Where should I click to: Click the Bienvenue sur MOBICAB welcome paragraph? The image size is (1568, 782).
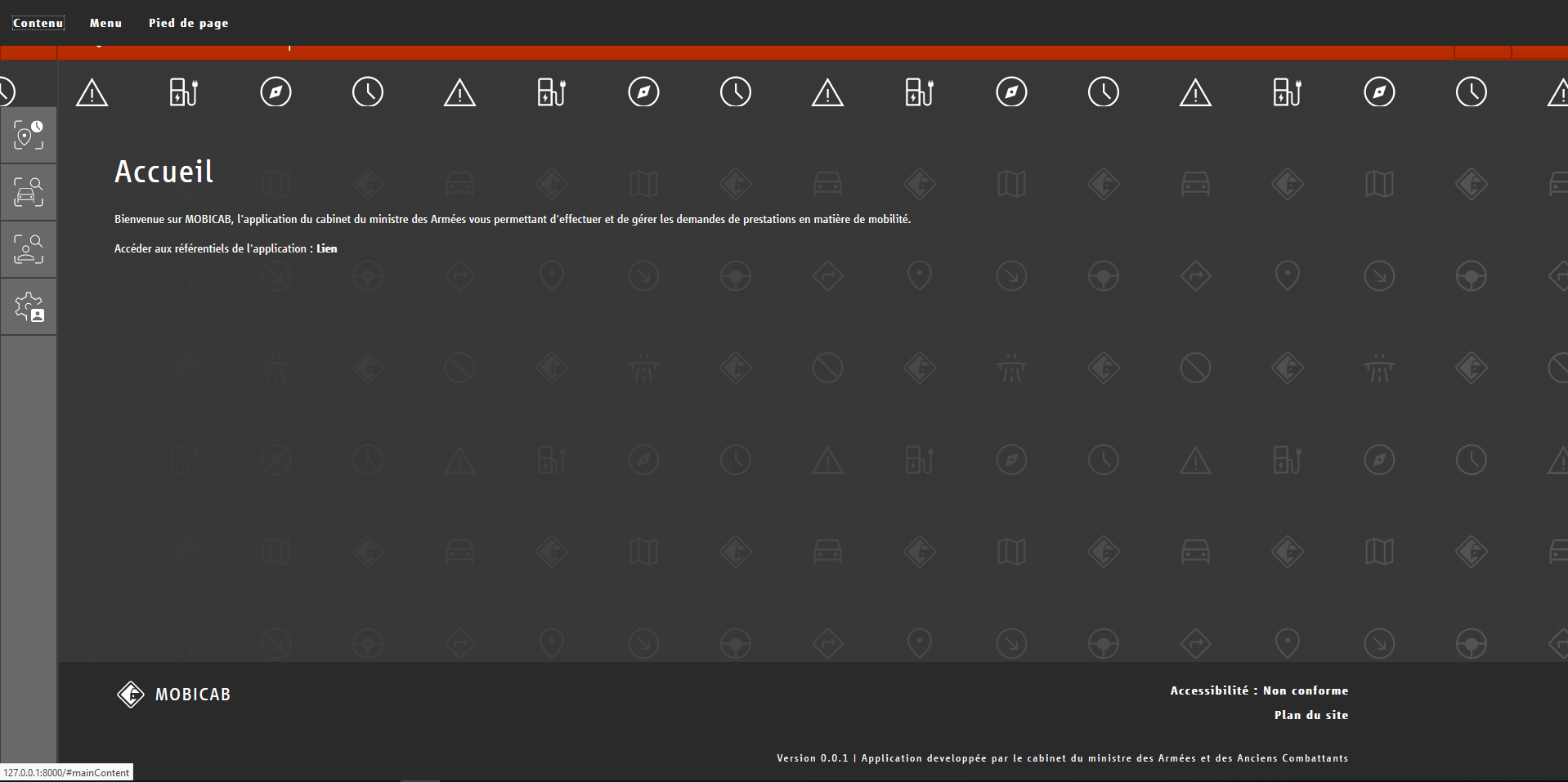coord(512,219)
